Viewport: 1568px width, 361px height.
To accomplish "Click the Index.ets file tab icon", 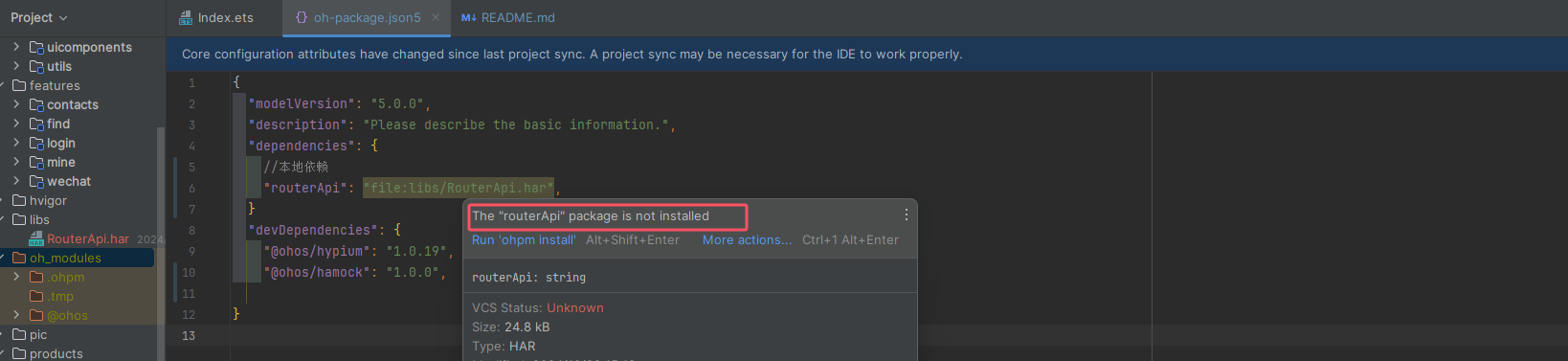I will coord(186,17).
